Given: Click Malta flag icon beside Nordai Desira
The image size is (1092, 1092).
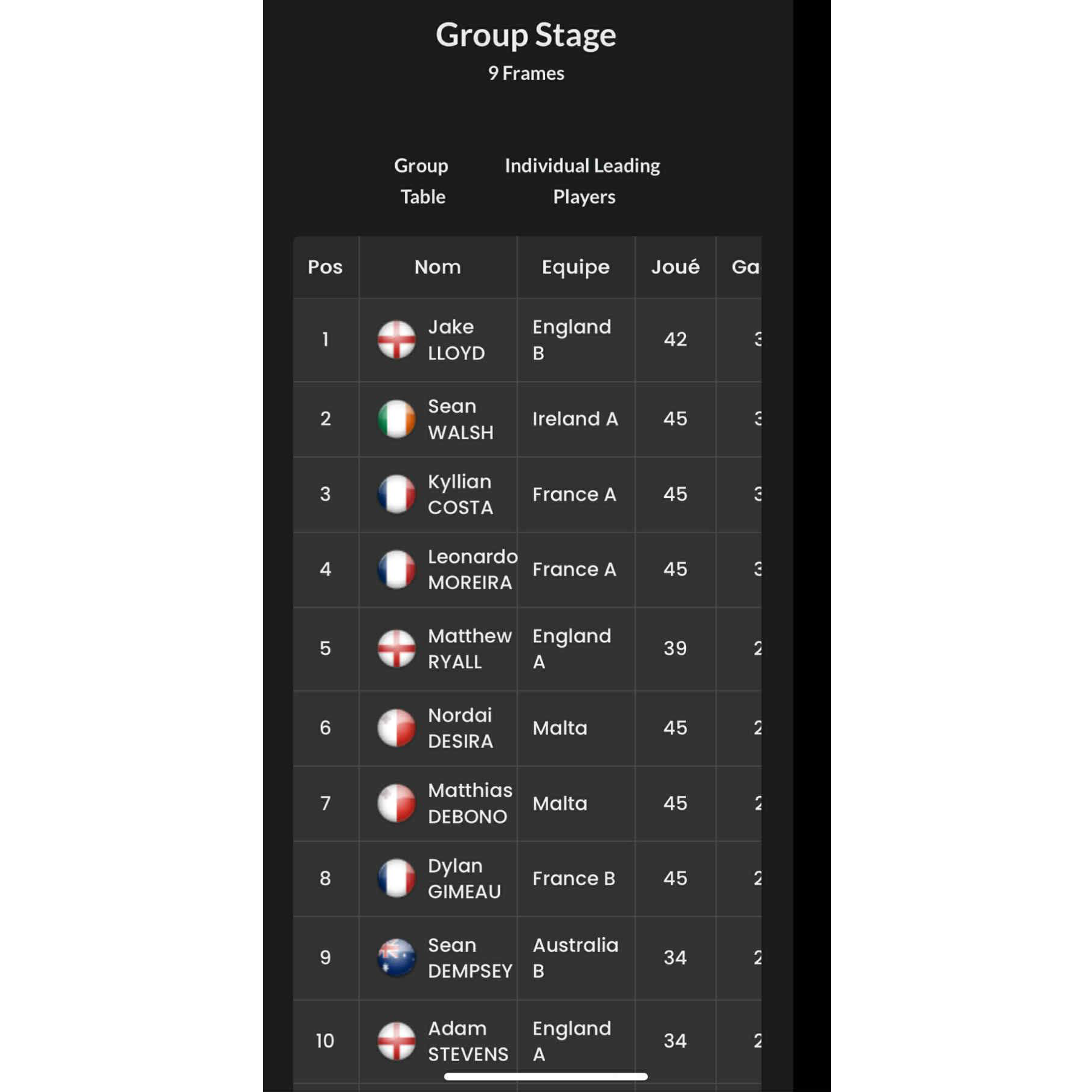Looking at the screenshot, I should click(396, 728).
